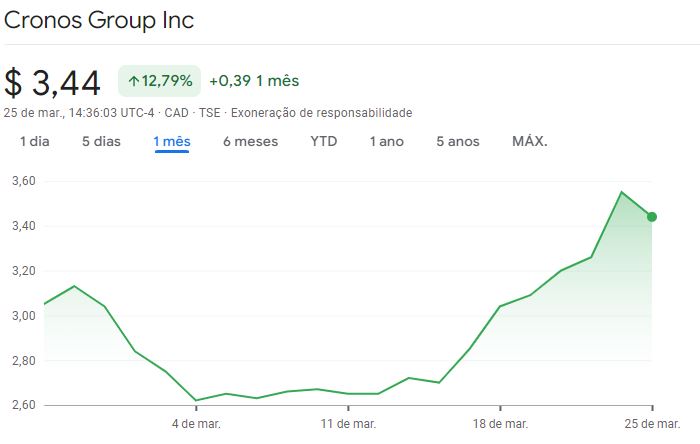The width and height of the screenshot is (700, 444).
Task: Click the green up arrow in percentage badge
Action: point(134,81)
